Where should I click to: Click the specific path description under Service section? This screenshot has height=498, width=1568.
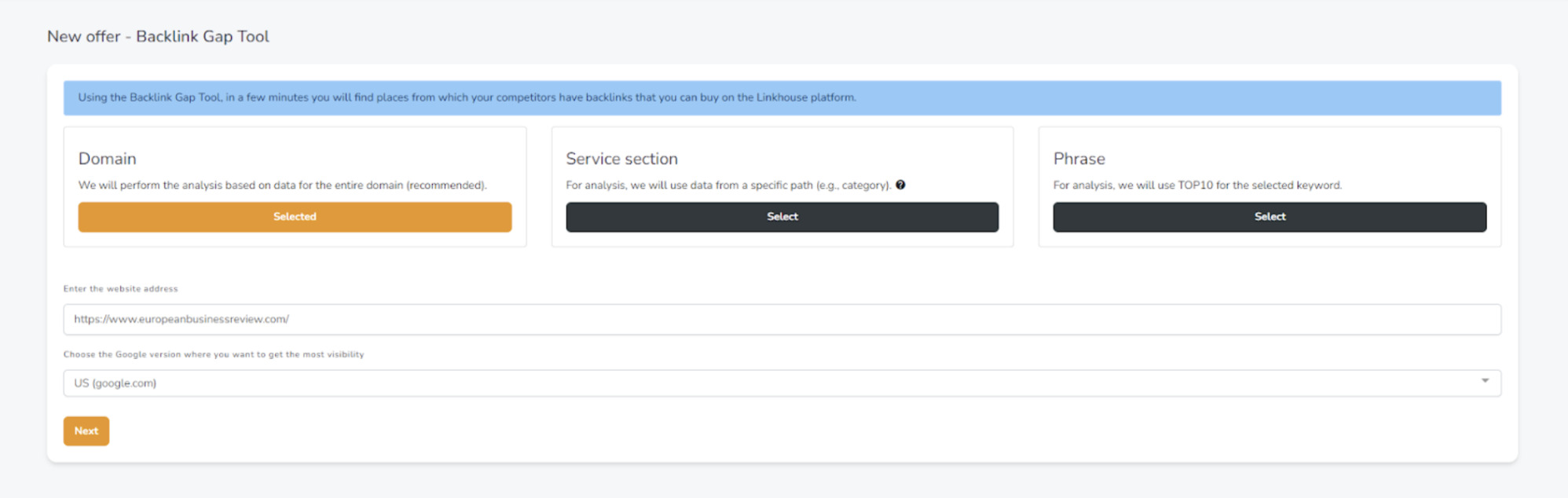pos(727,185)
